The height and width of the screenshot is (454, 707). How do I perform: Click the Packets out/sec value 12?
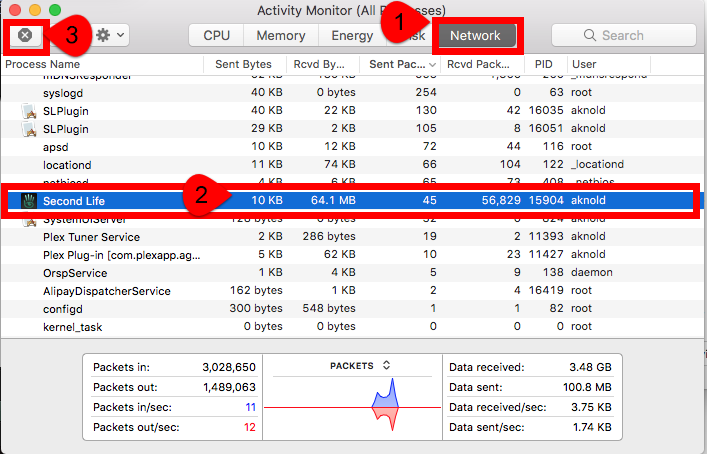[250, 427]
